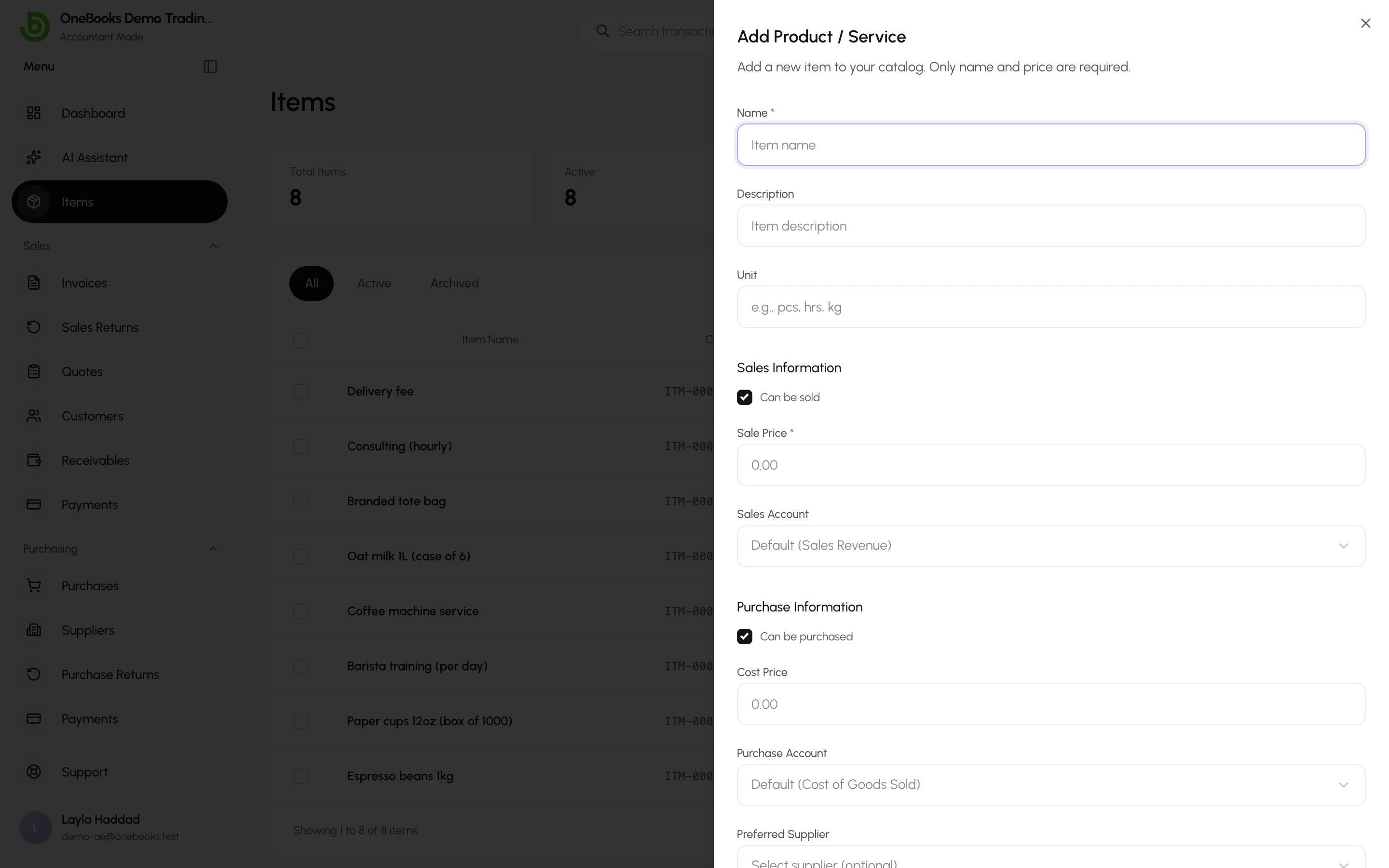Click Layla Haddad's avatar
1389x868 pixels.
pos(36,827)
